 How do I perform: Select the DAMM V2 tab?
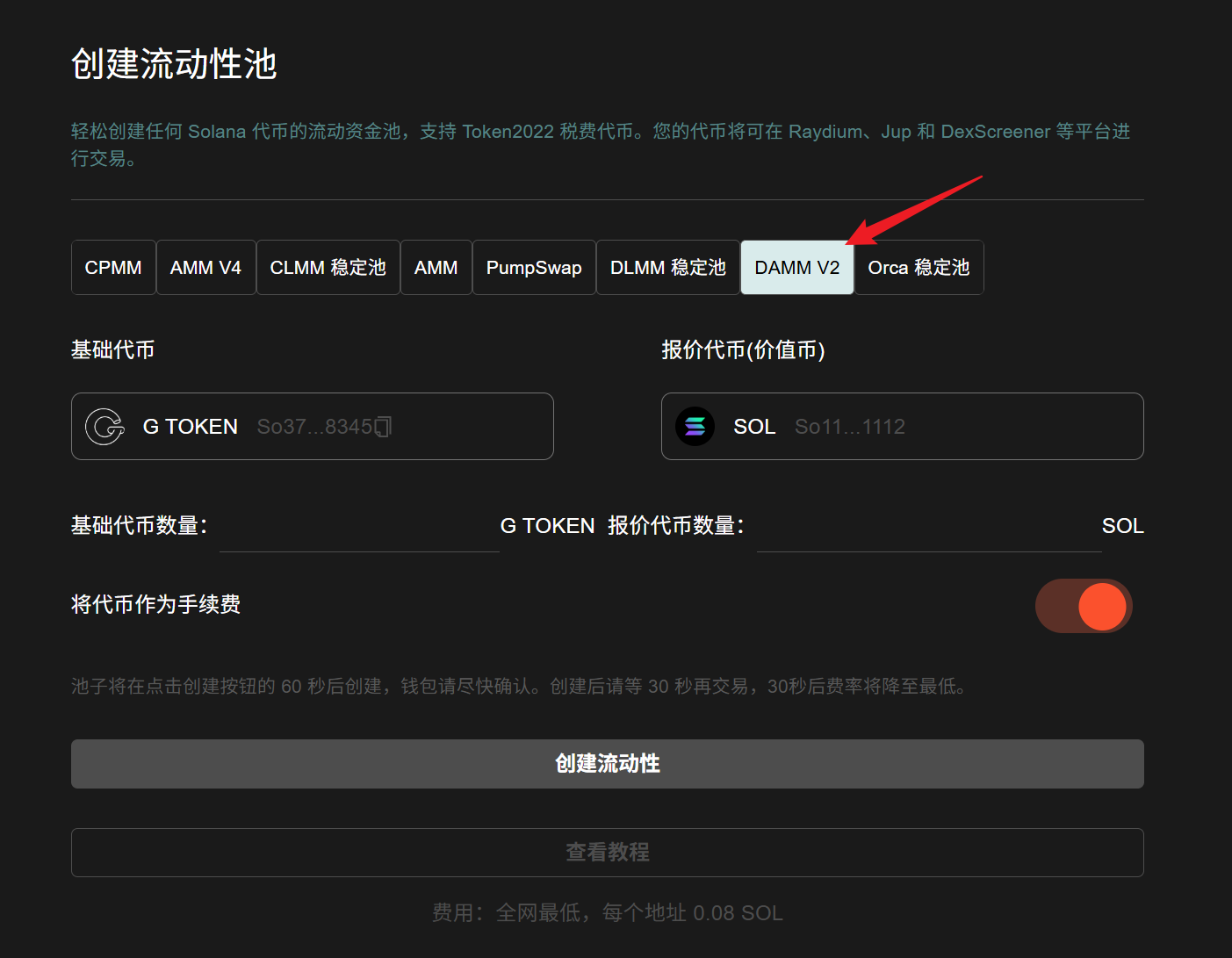point(796,268)
